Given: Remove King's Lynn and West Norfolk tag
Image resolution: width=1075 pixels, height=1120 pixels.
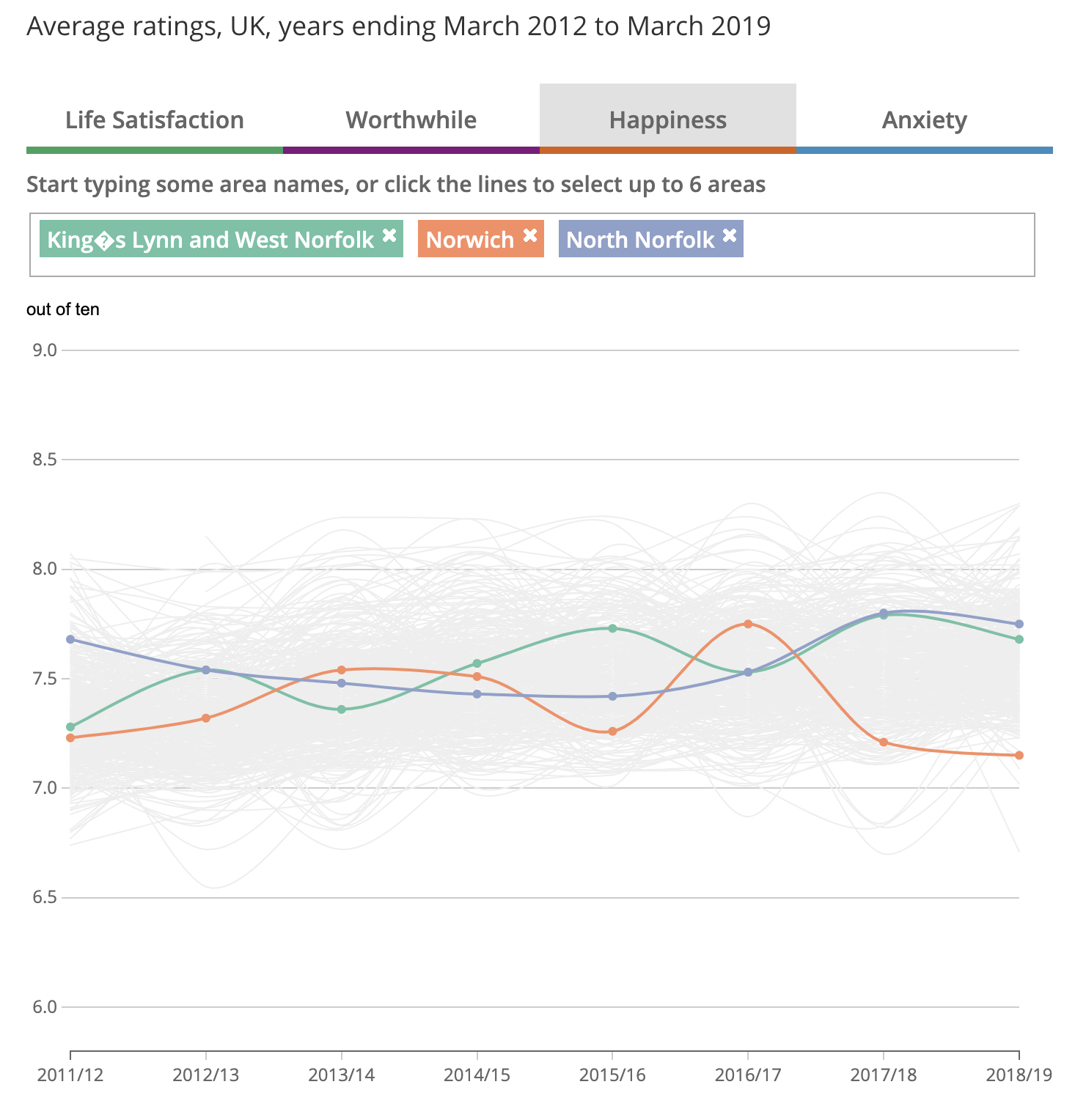Looking at the screenshot, I should 389,235.
